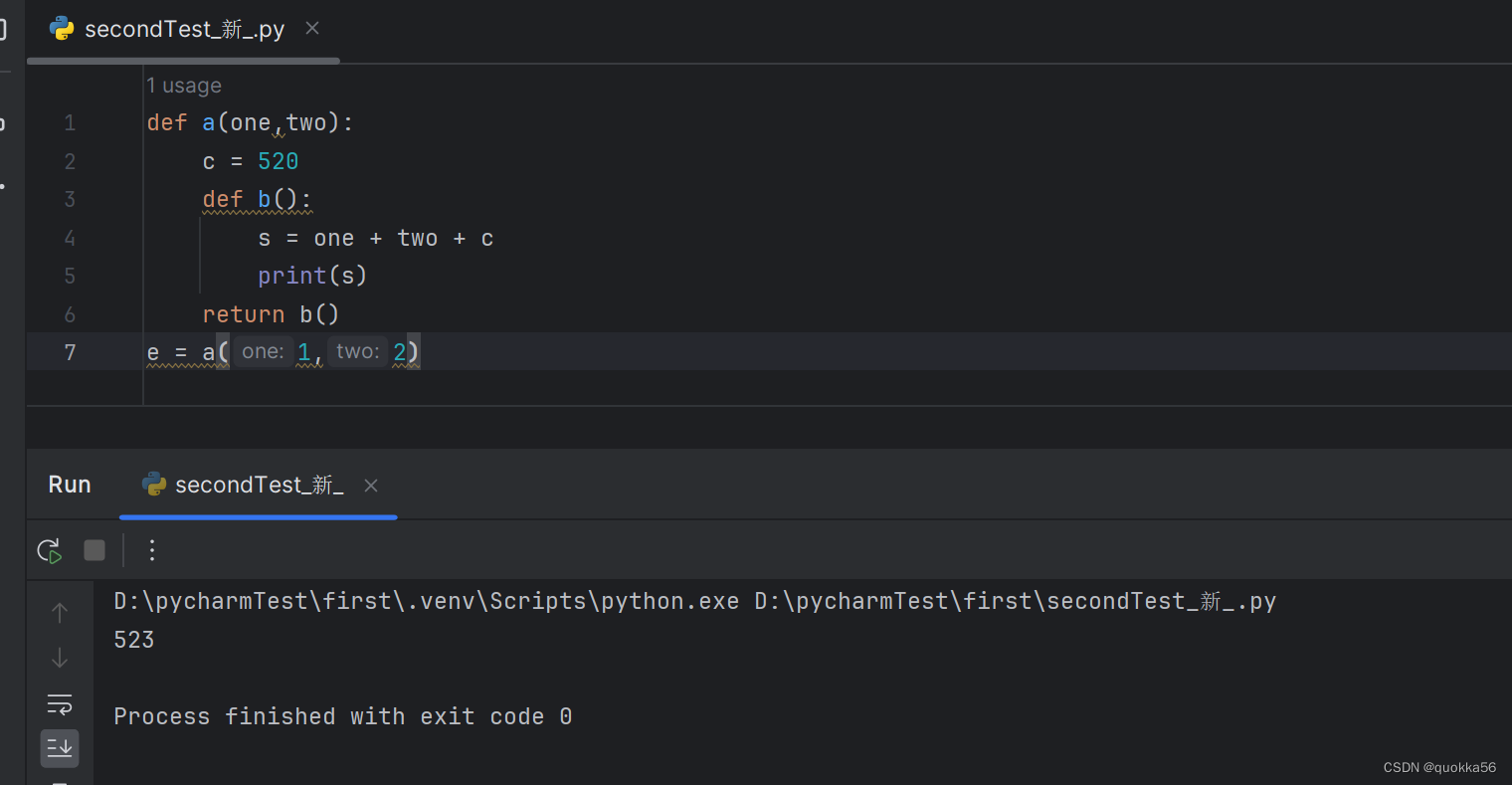This screenshot has width=1512, height=785.
Task: Click line number 6 in the gutter
Action: tap(70, 314)
